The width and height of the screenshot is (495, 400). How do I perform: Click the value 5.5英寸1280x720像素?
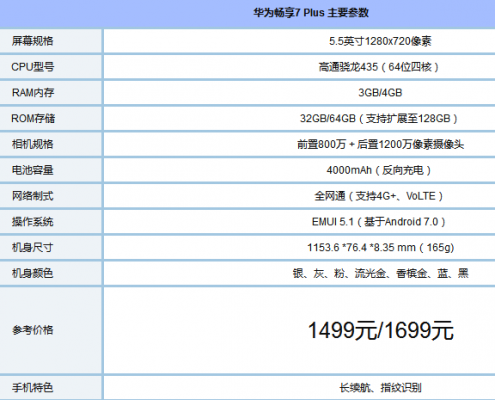380,41
